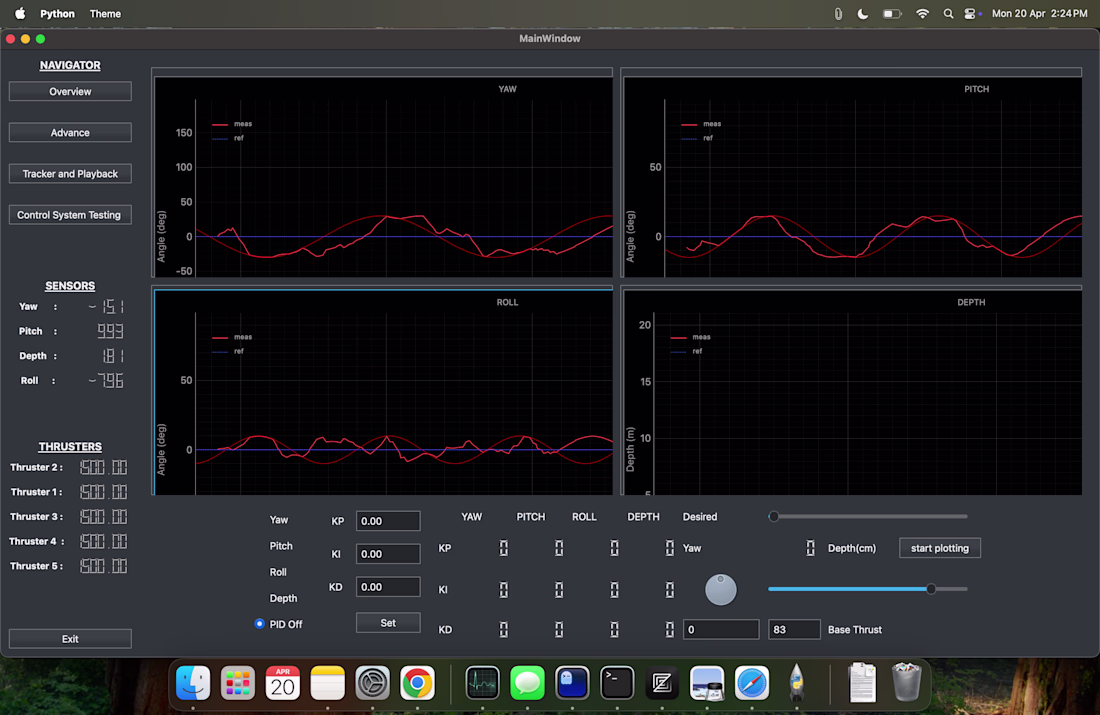1100x715 pixels.
Task: Click the Set button for PID gains
Action: pos(388,623)
